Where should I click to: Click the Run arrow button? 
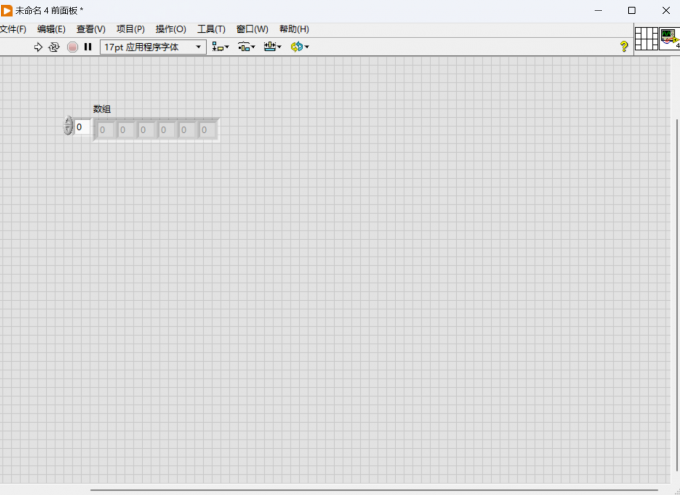point(38,47)
